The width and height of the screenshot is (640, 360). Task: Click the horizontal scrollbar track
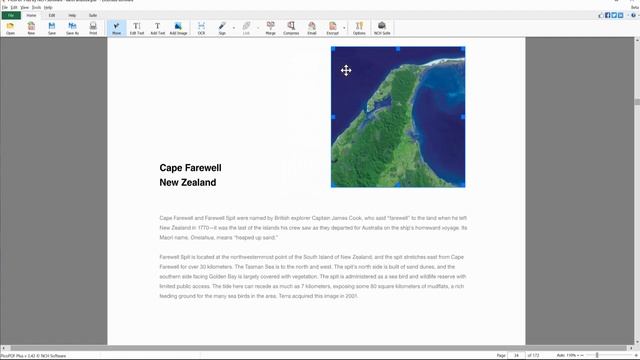tap(318, 348)
